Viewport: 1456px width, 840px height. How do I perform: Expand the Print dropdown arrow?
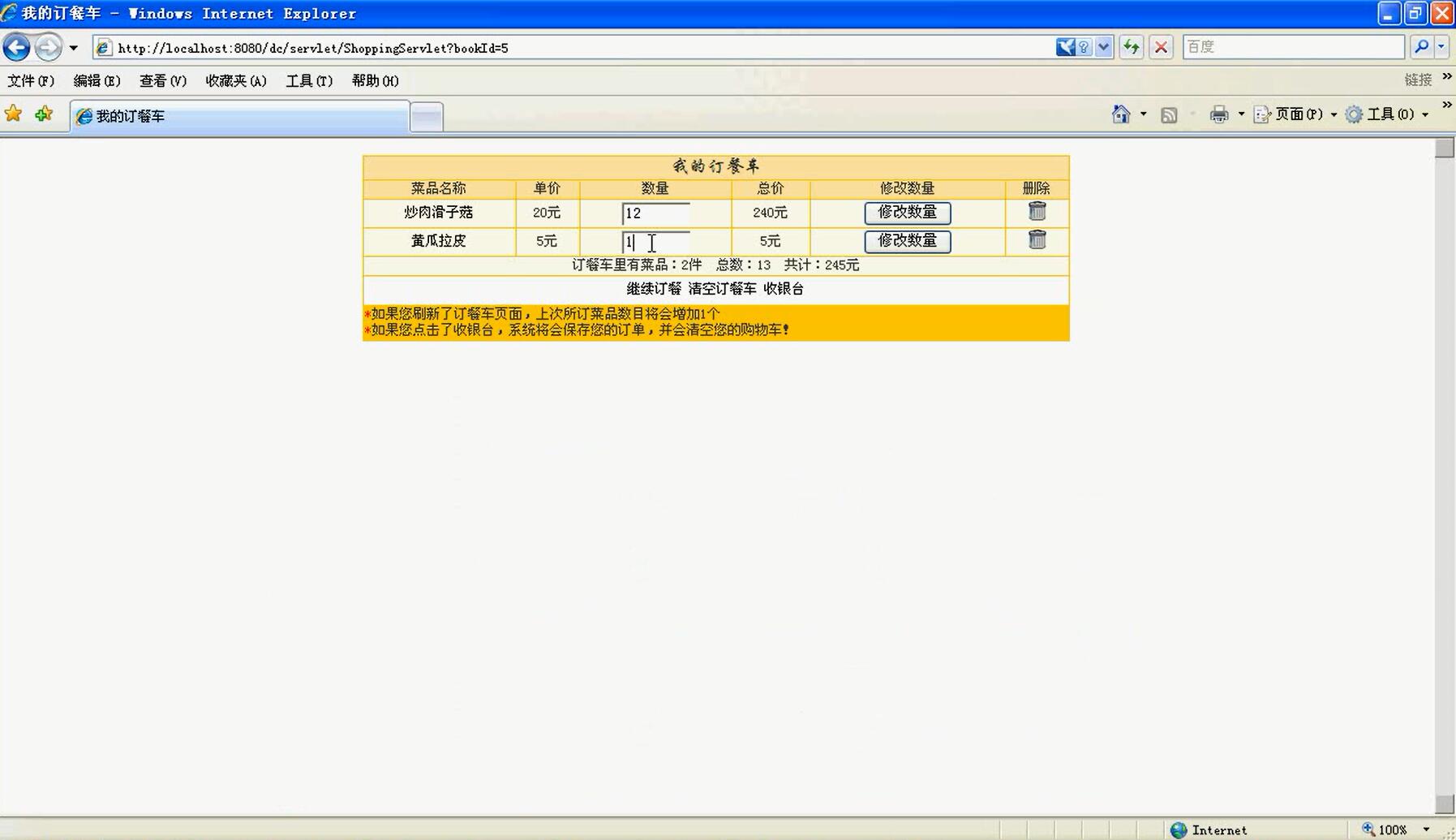[x=1241, y=114]
